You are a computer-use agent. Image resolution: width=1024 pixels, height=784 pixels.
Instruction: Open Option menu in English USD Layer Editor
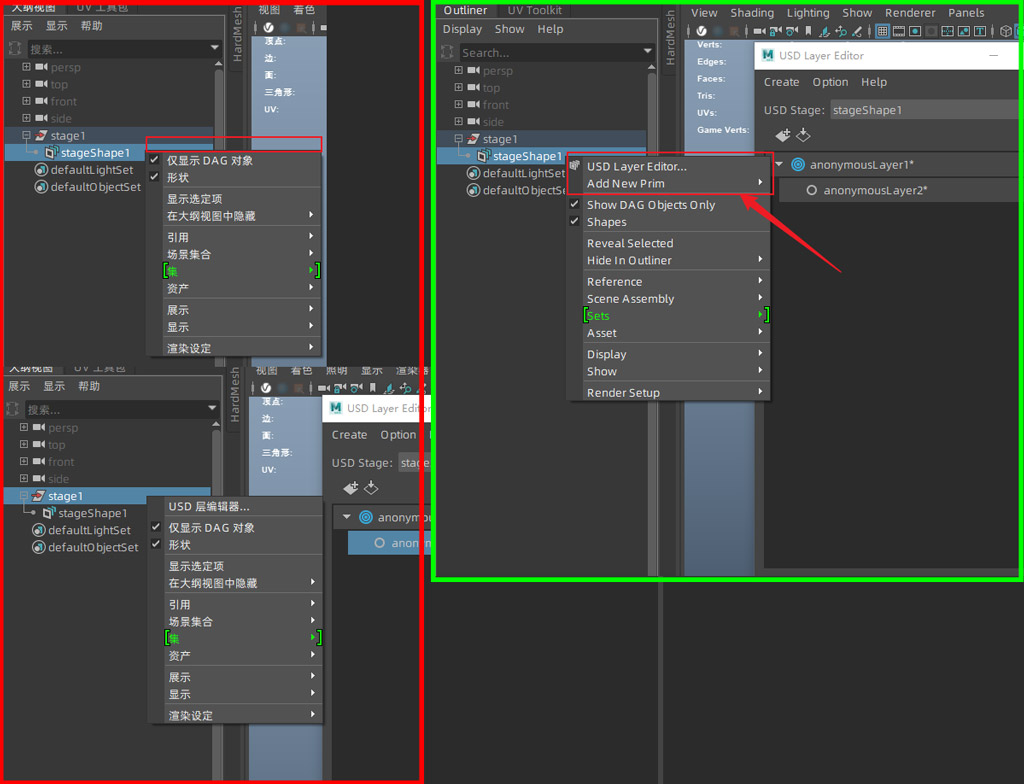tap(830, 82)
